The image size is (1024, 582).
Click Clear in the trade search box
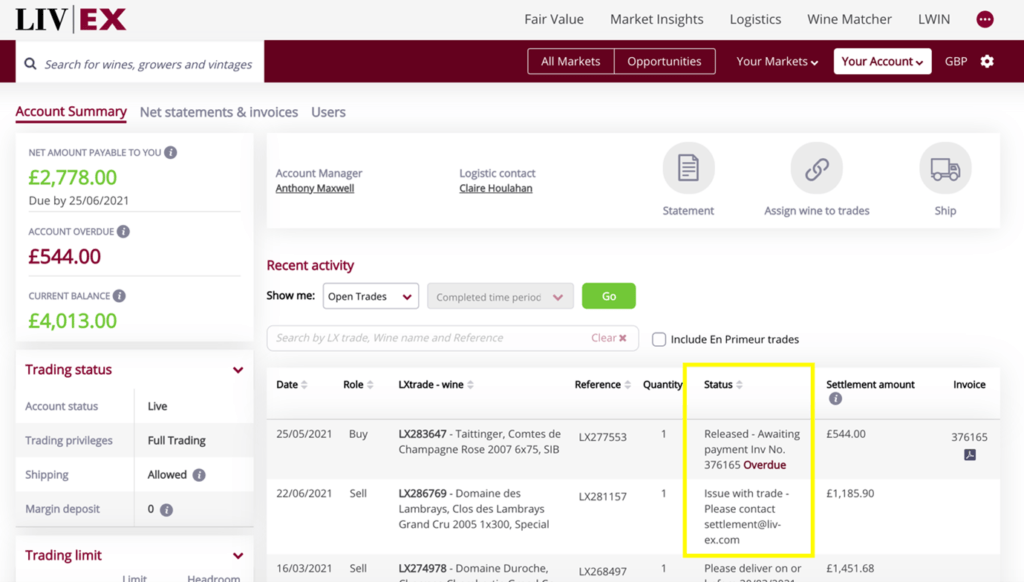pyautogui.click(x=609, y=338)
